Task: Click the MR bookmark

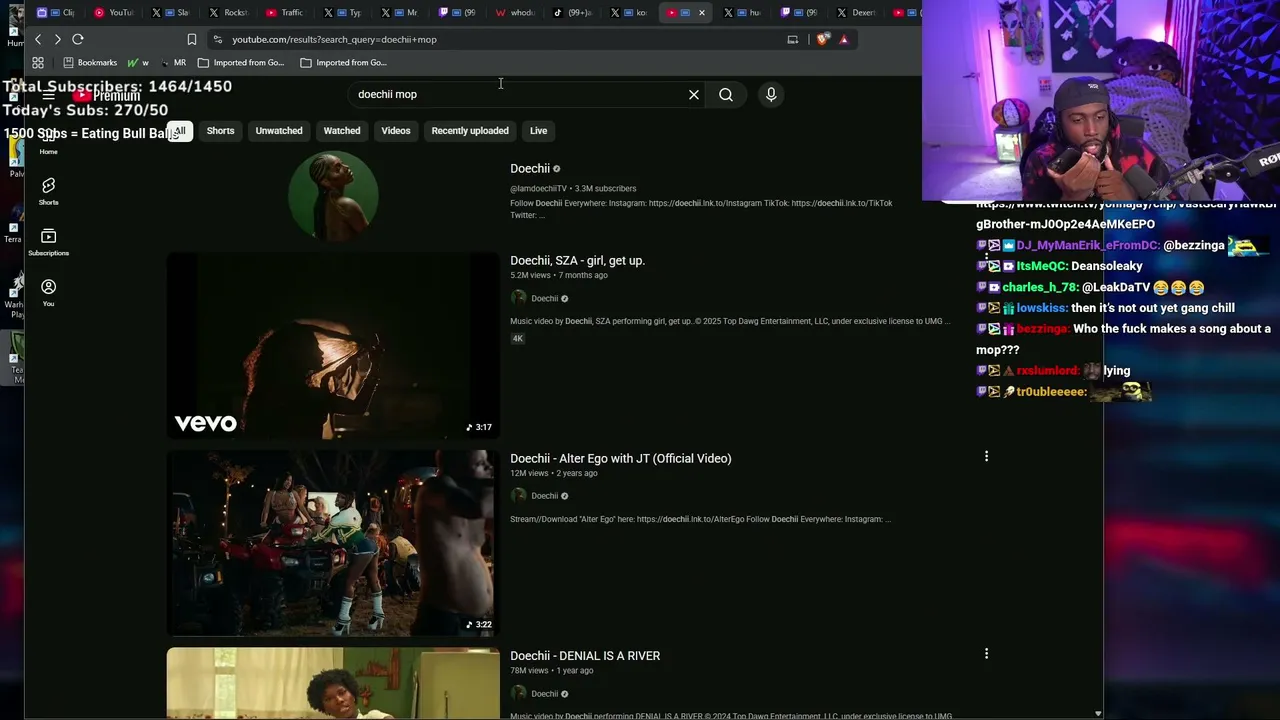Action: 173,62
